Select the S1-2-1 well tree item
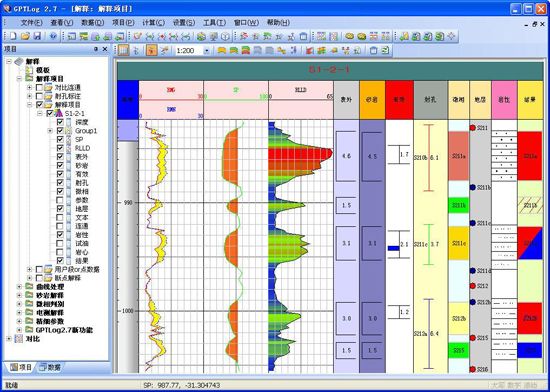This screenshot has width=550, height=392. point(74,113)
